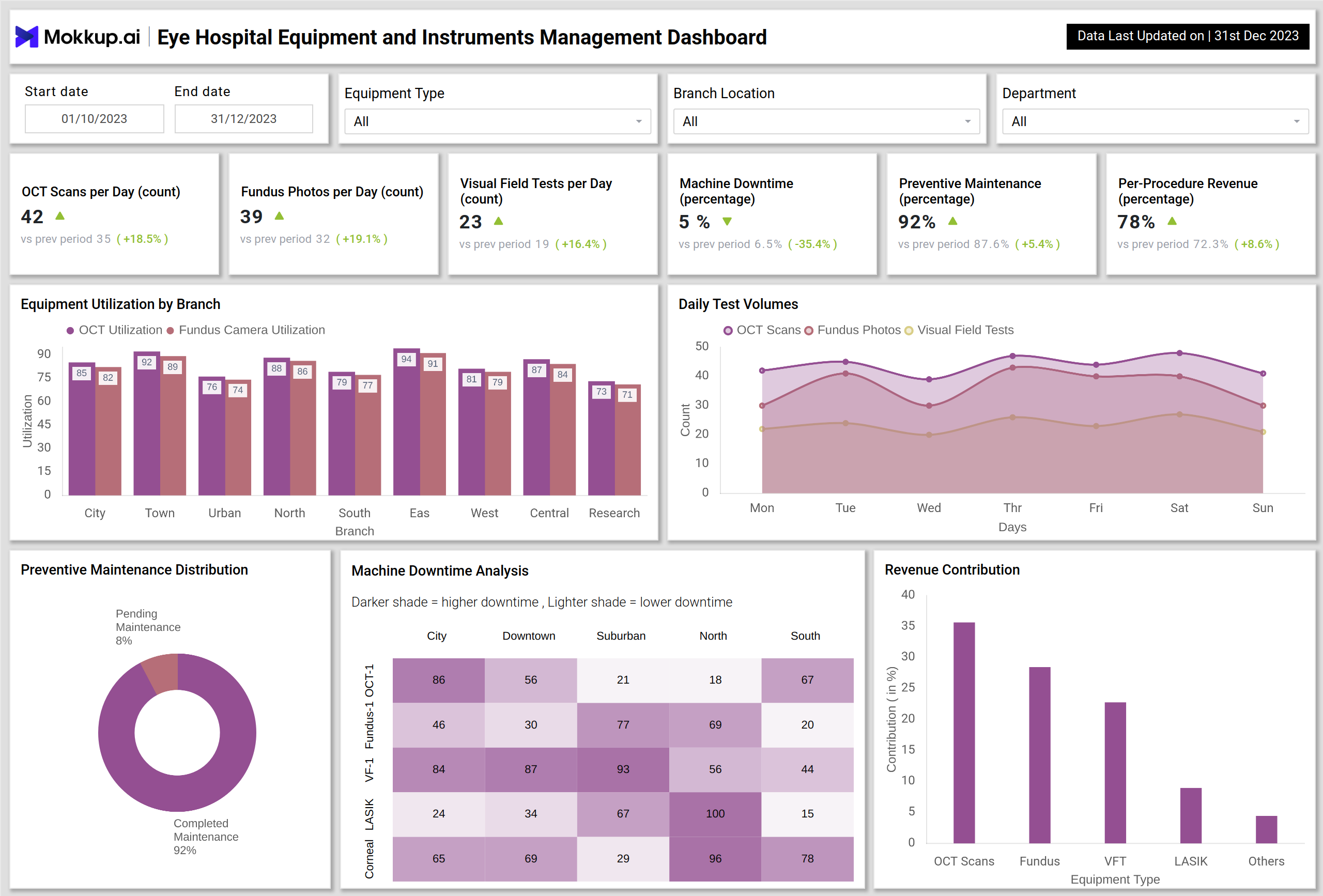Click the (+18.5%) OCT Scans change value

point(142,239)
